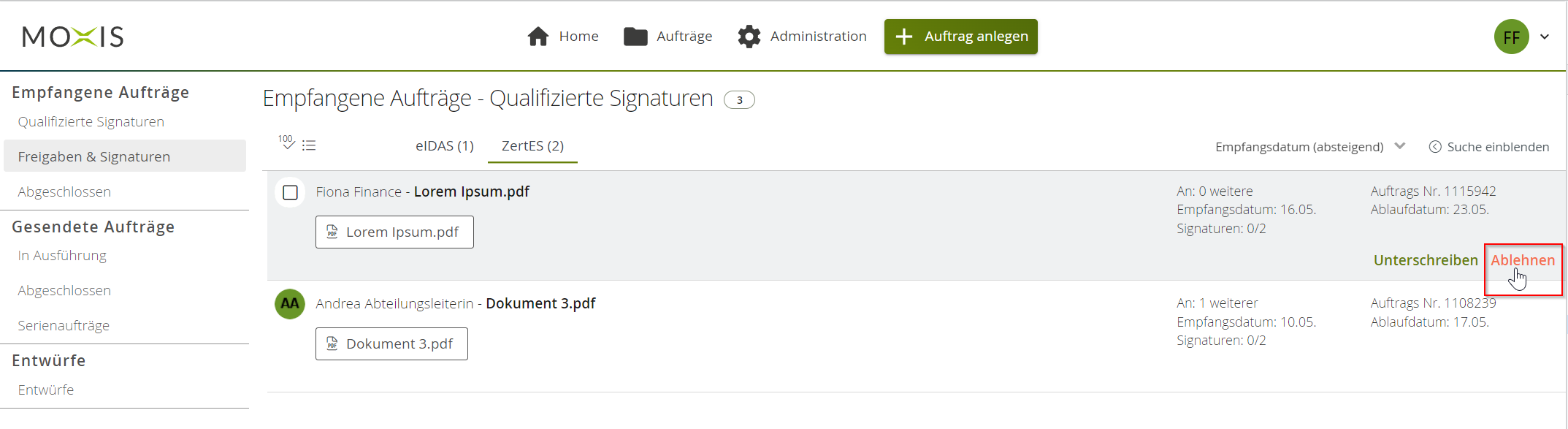This screenshot has width=1568, height=429.
Task: Go to Serienaufträge in the sidebar
Action: pyautogui.click(x=64, y=326)
